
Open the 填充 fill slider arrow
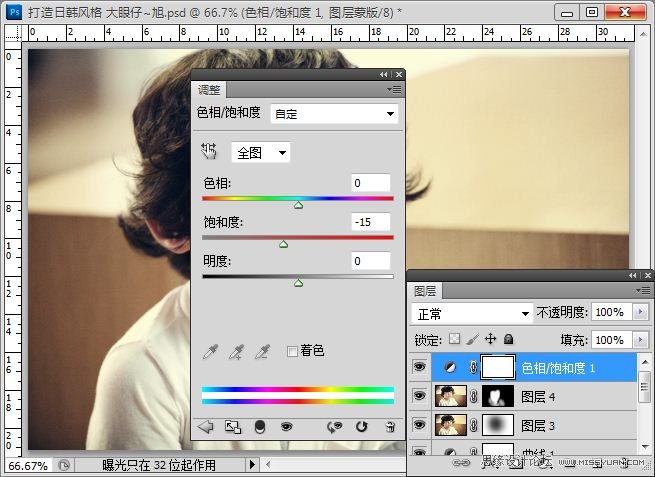[640, 340]
